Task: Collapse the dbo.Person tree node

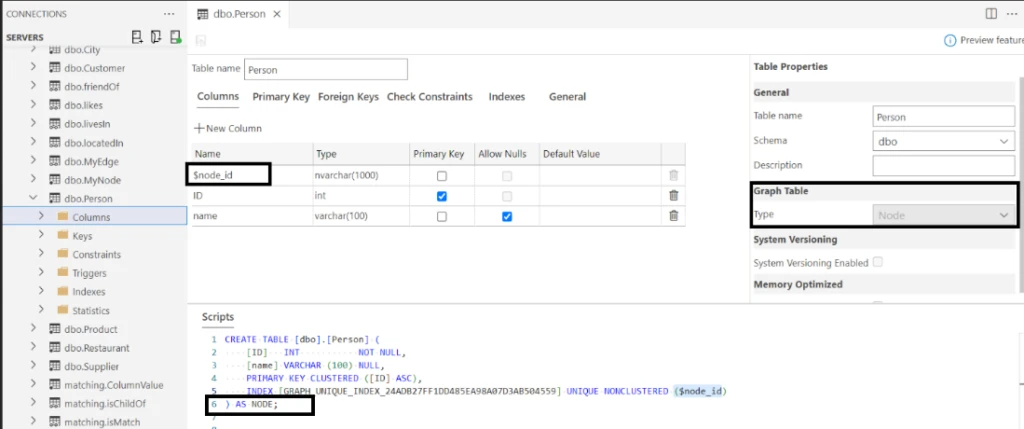Action: pyautogui.click(x=33, y=198)
